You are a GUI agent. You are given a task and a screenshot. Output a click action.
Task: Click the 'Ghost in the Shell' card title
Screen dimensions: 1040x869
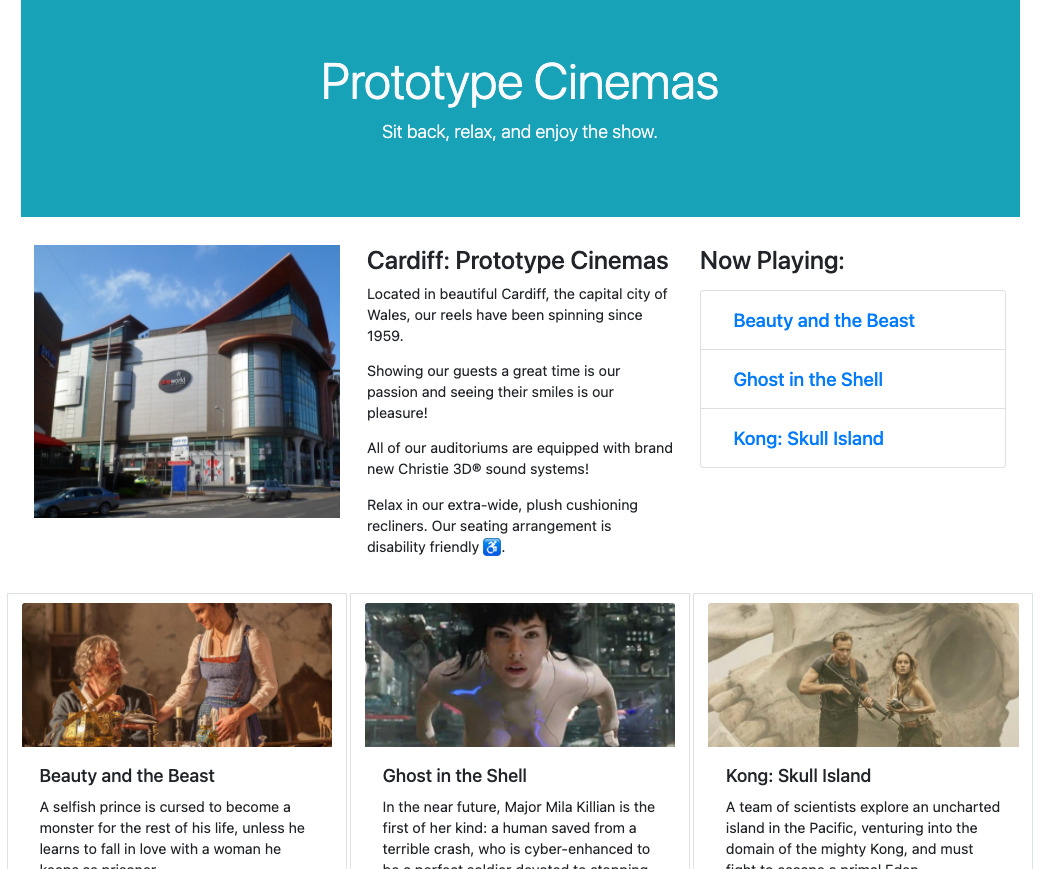coord(454,775)
